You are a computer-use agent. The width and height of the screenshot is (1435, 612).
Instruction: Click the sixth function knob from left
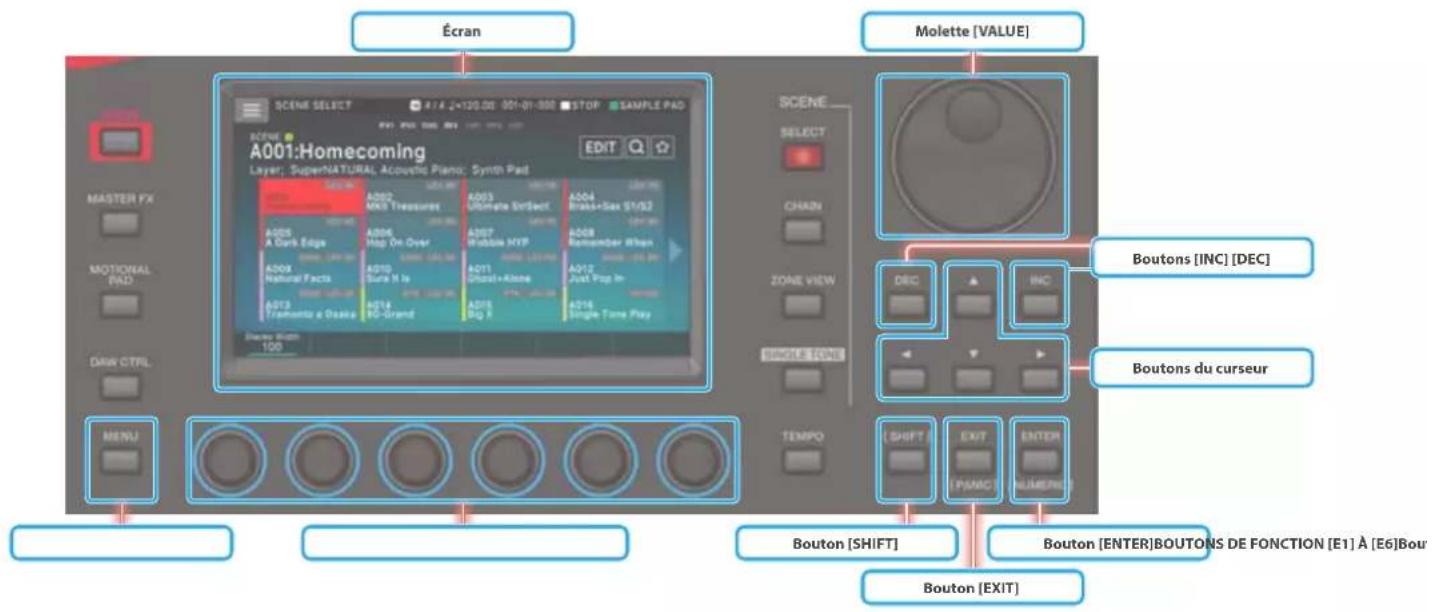(692, 460)
